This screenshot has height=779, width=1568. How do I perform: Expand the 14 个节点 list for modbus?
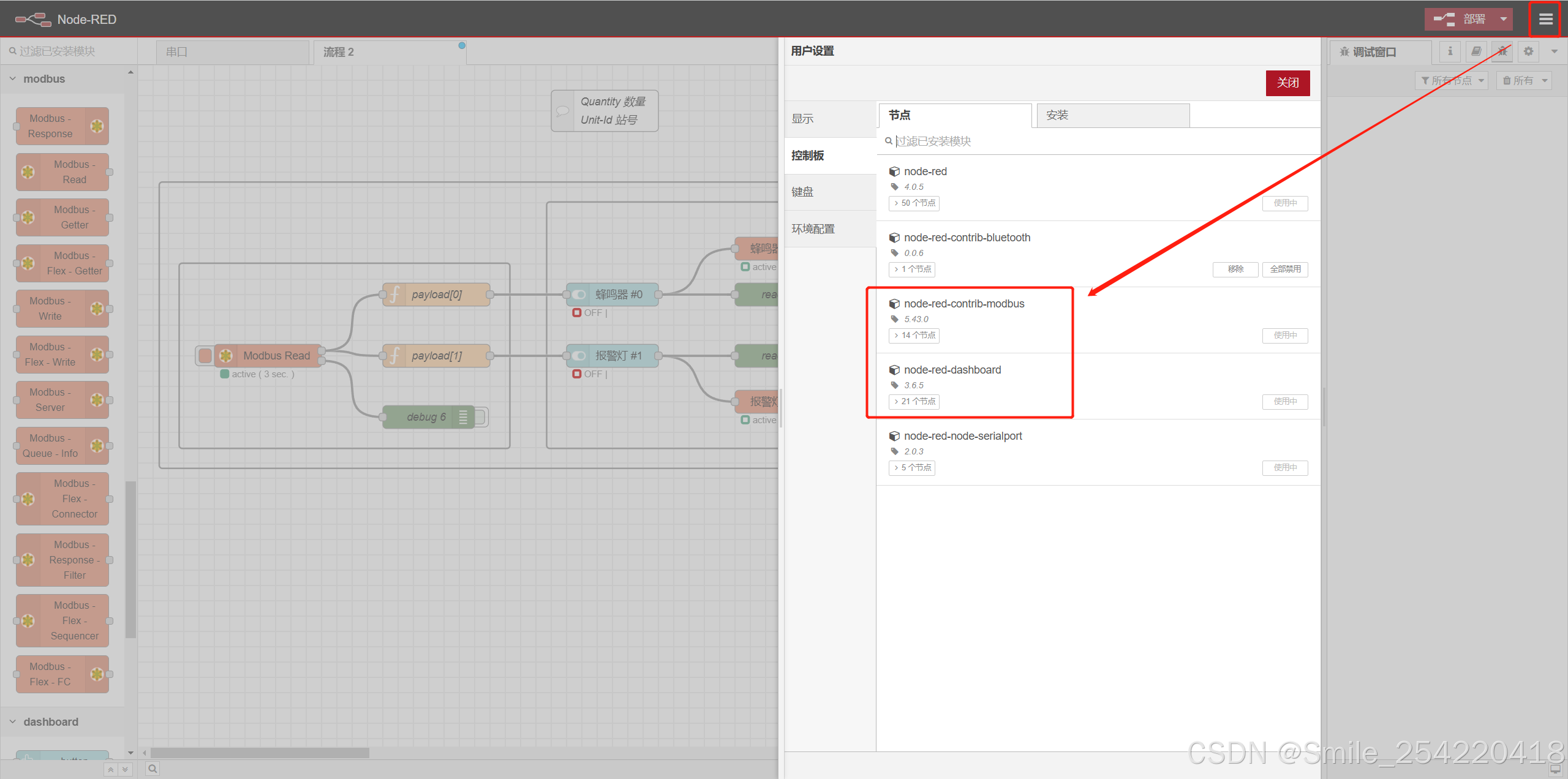914,336
